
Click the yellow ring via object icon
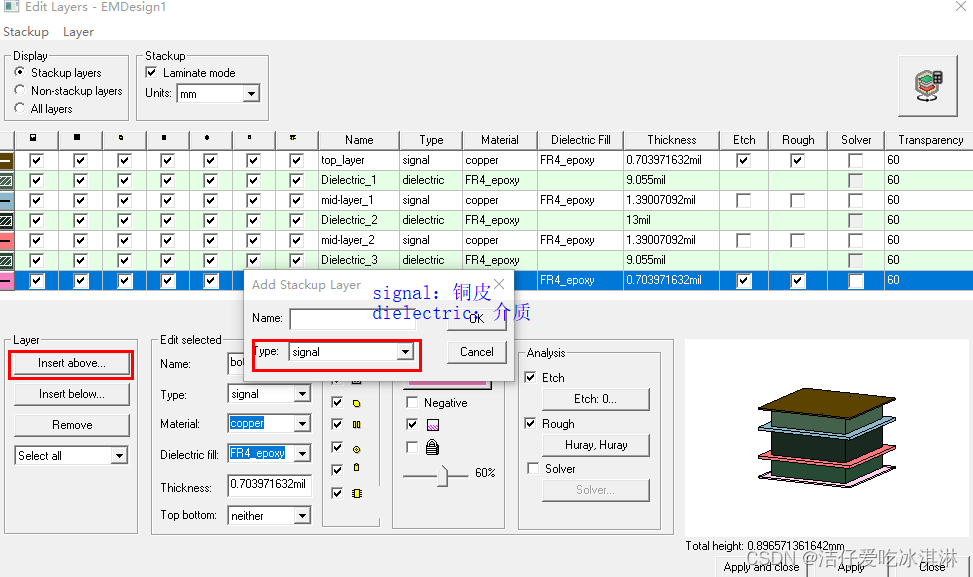coord(356,449)
